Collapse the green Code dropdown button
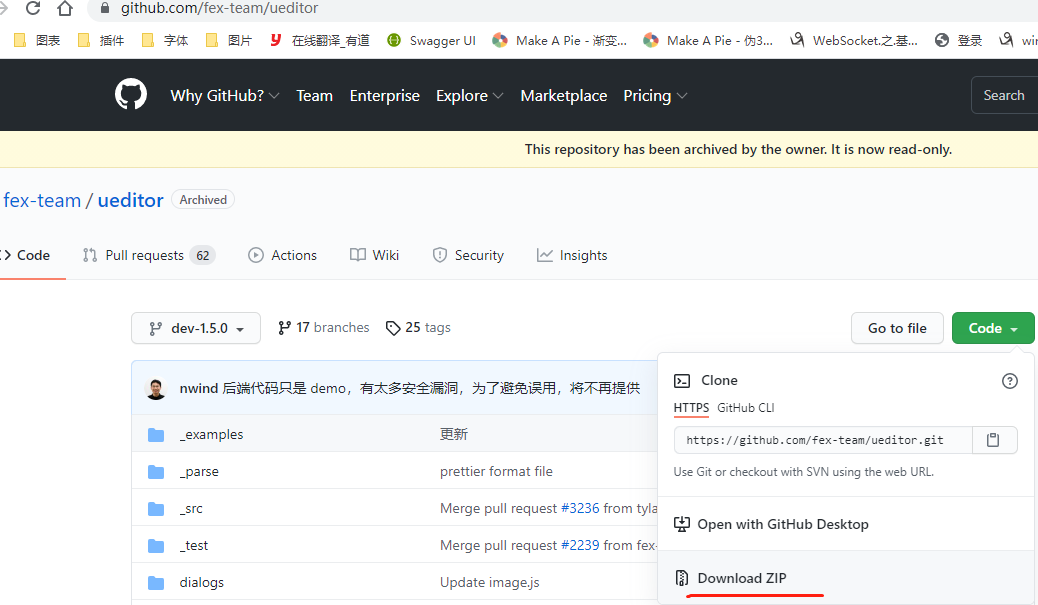This screenshot has height=605, width=1038. 993,328
